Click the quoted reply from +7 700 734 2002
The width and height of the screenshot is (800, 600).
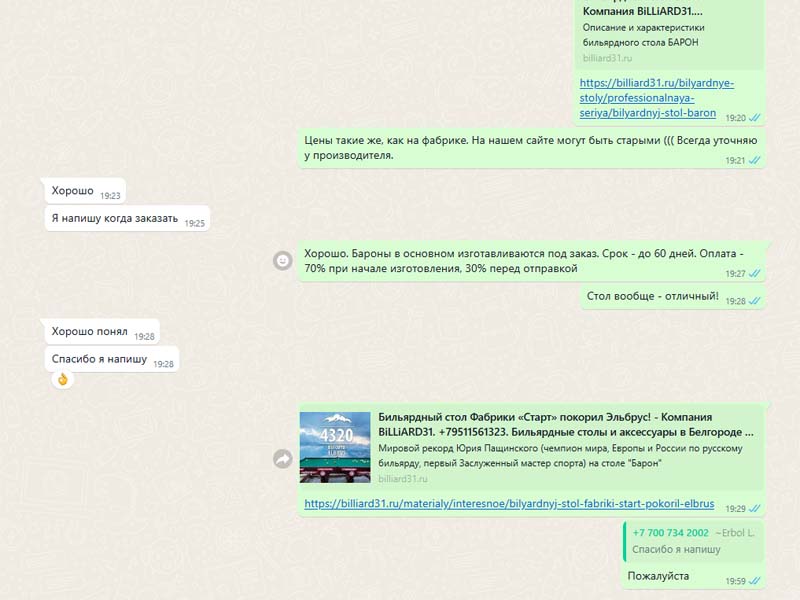pyautogui.click(x=693, y=541)
